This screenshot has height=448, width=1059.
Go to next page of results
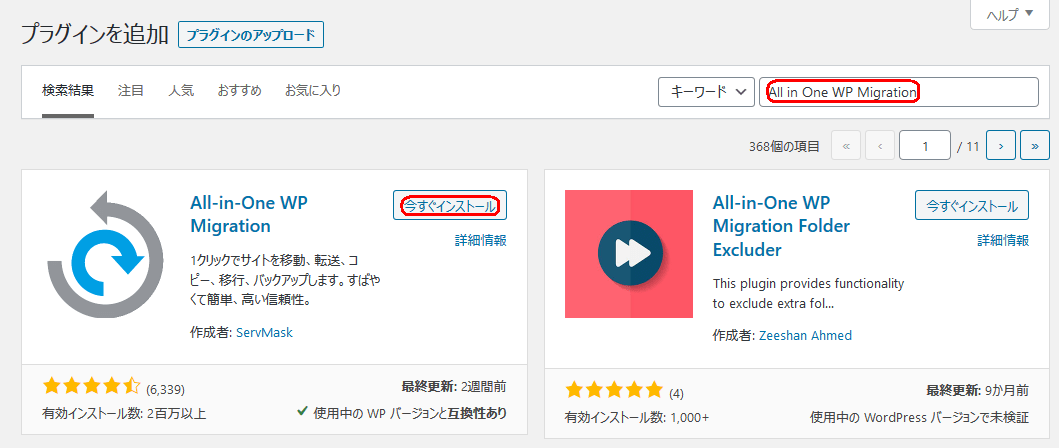pos(1001,146)
